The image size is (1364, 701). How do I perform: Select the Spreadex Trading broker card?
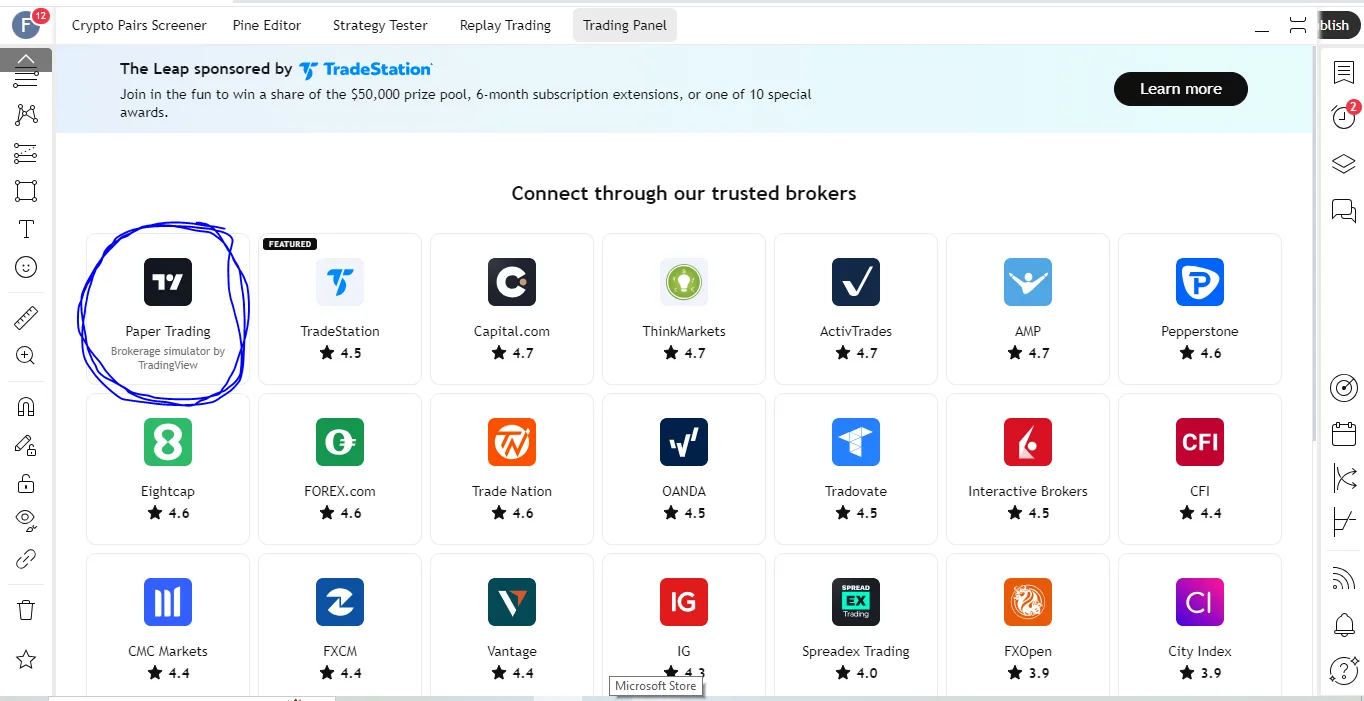[856, 625]
